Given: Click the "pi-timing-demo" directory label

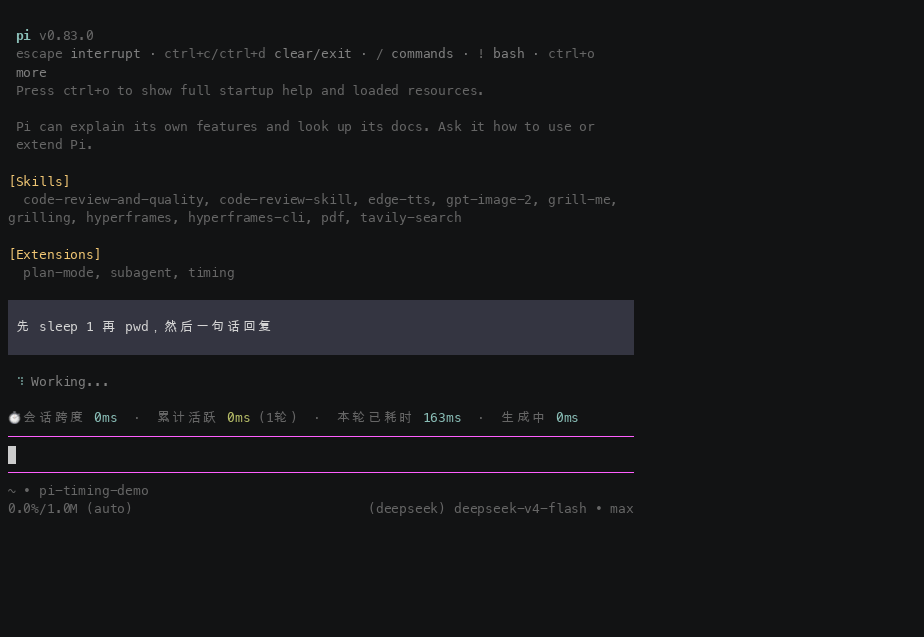Looking at the screenshot, I should coord(94,491).
